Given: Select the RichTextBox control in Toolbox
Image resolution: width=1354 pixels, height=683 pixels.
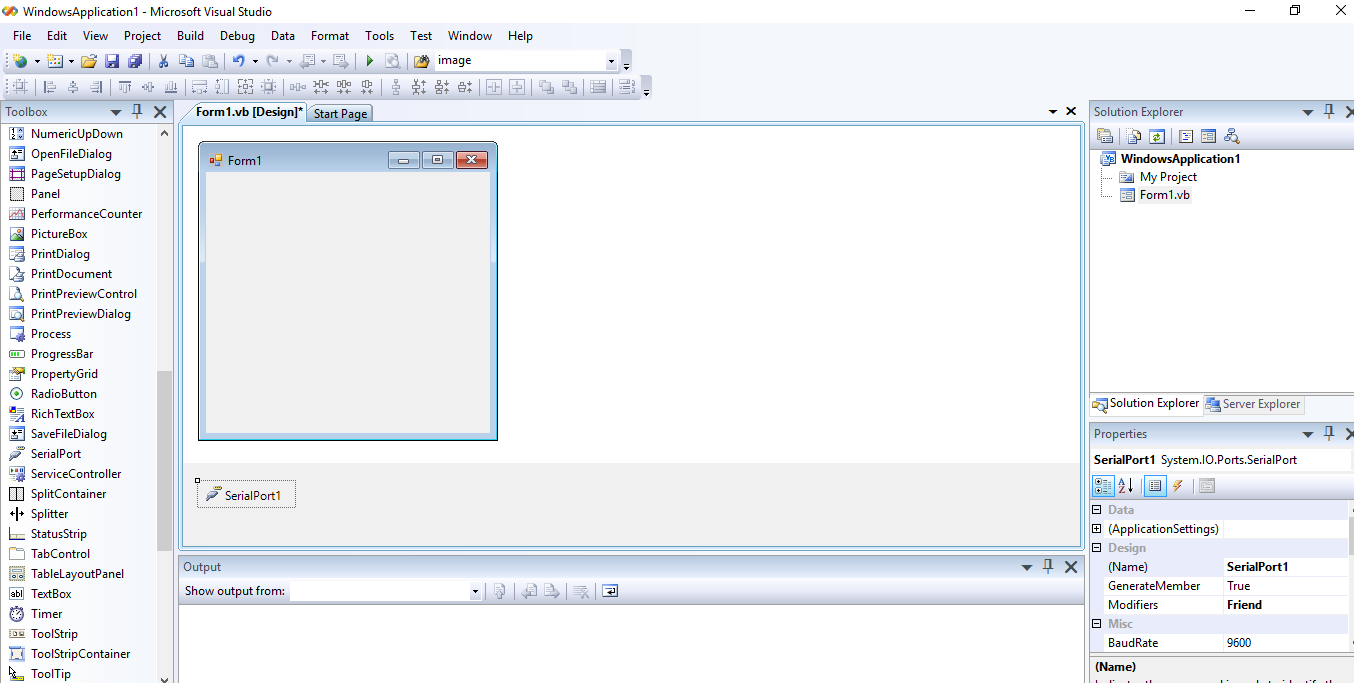Looking at the screenshot, I should pos(62,414).
